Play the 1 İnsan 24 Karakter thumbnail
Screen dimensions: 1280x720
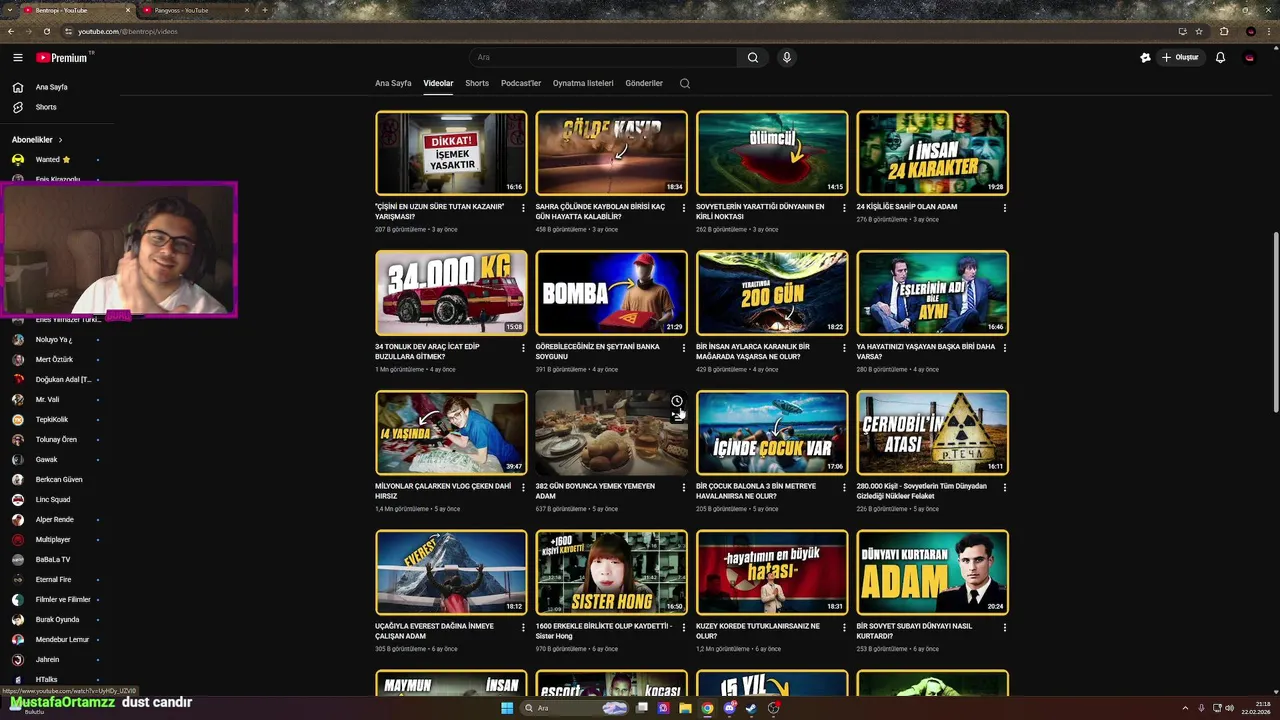(x=932, y=153)
